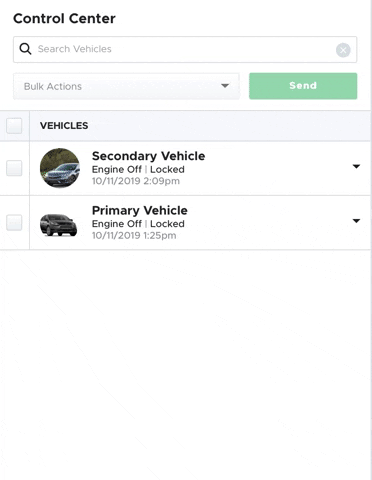Click the 10/11/2019 1:25pm timestamp
The image size is (372, 480).
click(134, 235)
